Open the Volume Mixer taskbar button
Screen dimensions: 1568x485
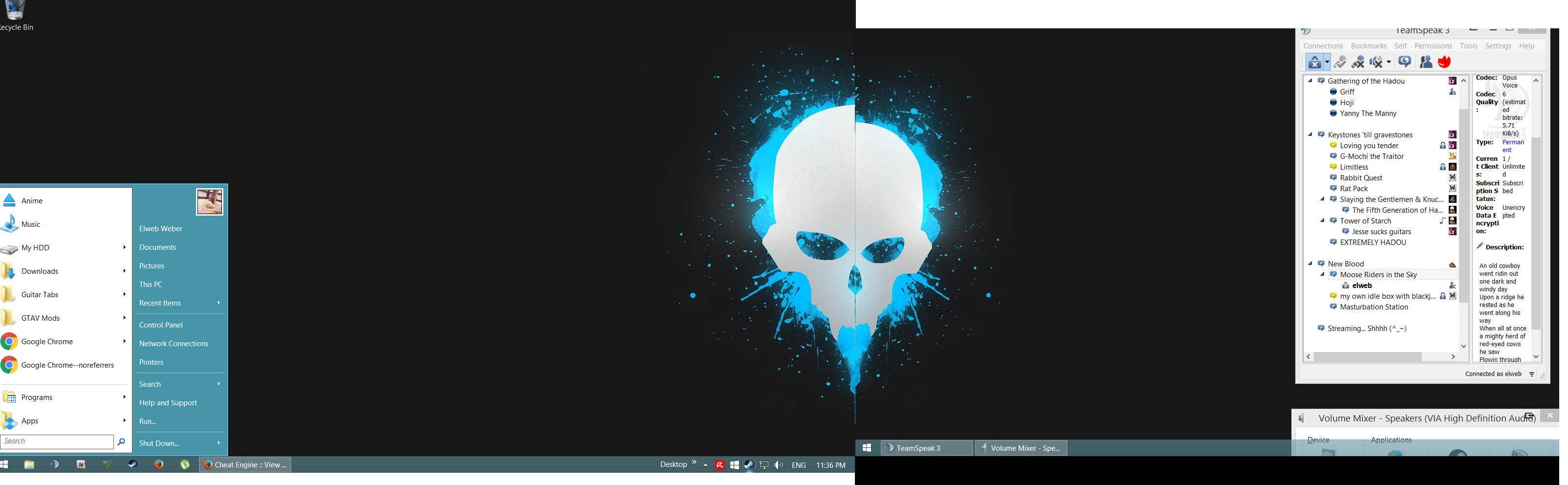(x=1021, y=448)
